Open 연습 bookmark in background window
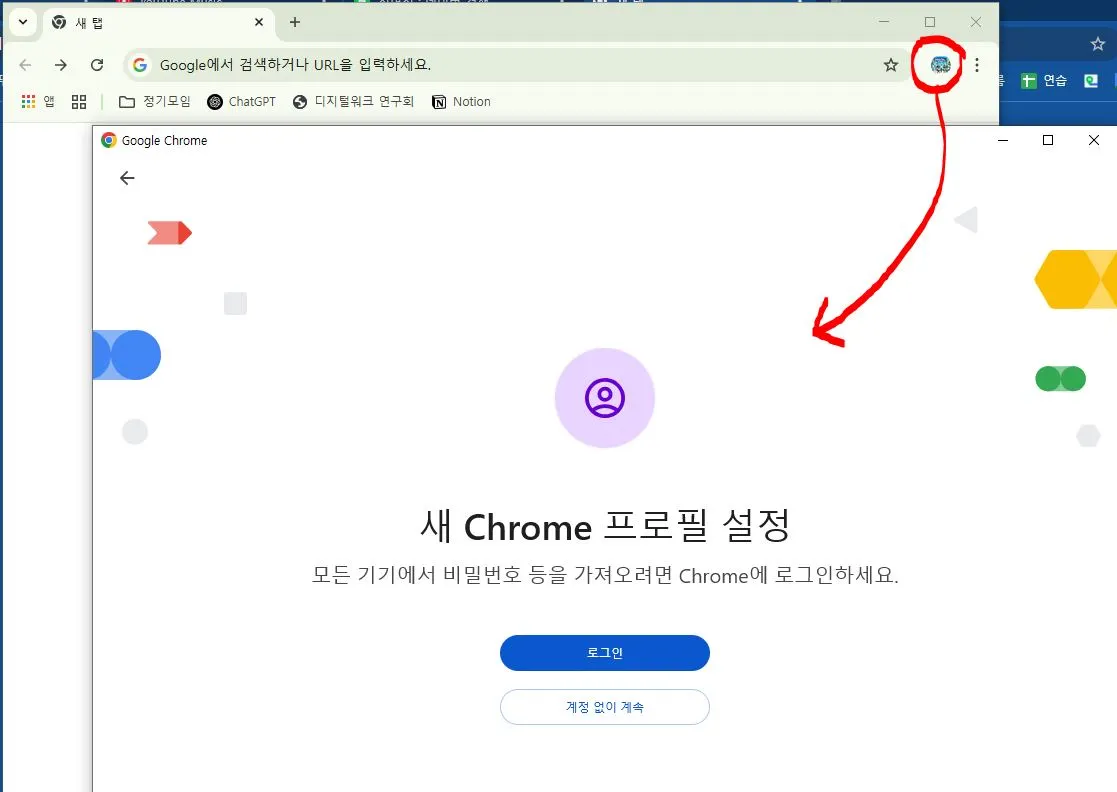This screenshot has width=1117, height=792. pos(1044,81)
